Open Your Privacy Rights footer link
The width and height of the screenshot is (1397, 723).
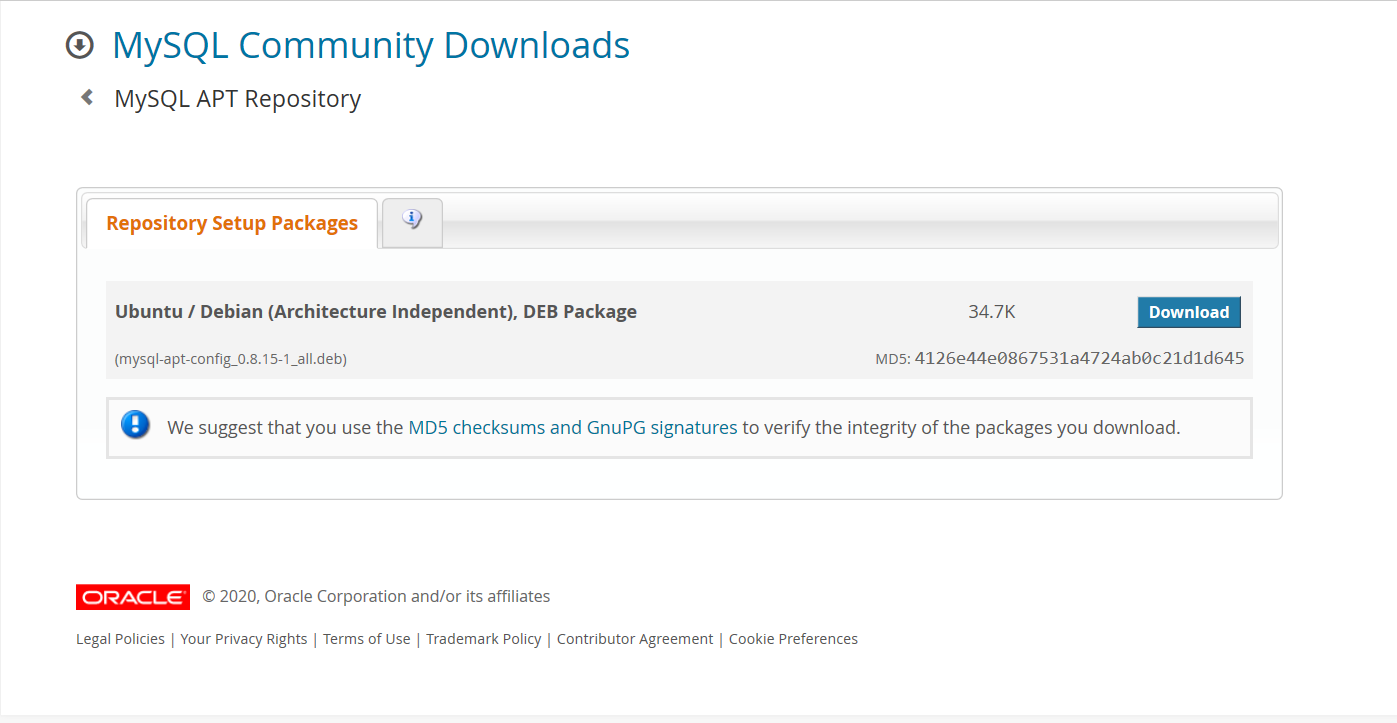[244, 639]
